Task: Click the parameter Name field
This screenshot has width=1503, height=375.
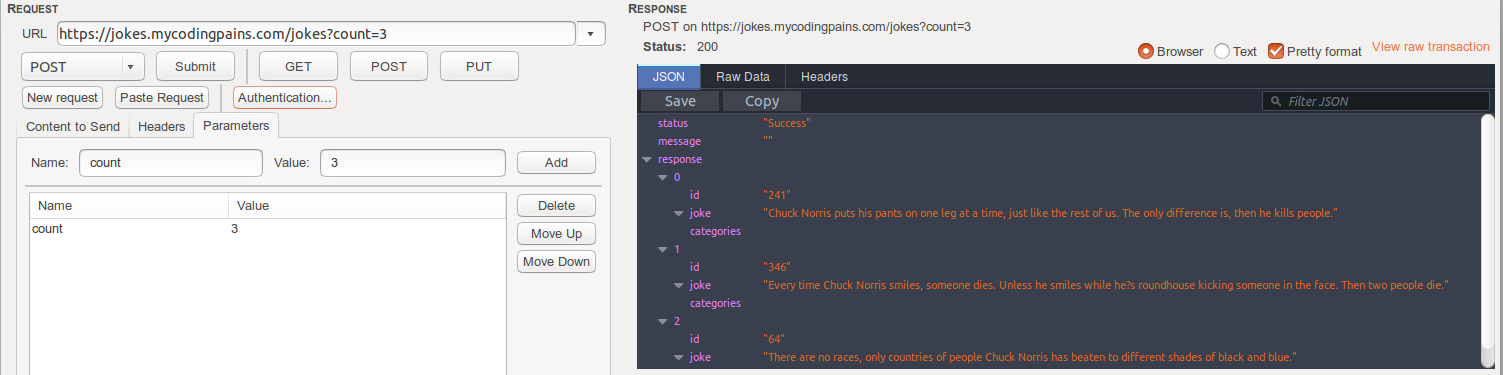Action: (170, 162)
